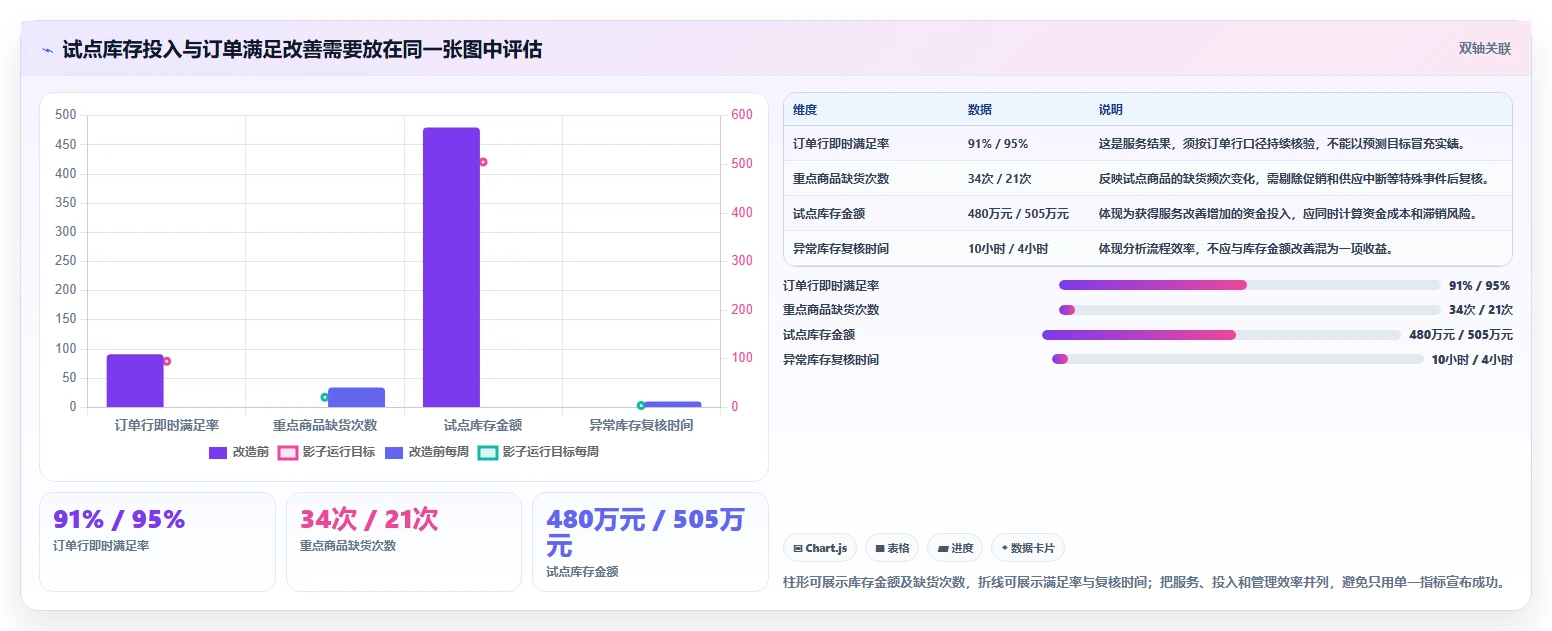Select the blue 重点商品缺货次数 bar in chart
Image resolution: width=1552 pixels, height=631 pixels.
pyautogui.click(x=356, y=397)
